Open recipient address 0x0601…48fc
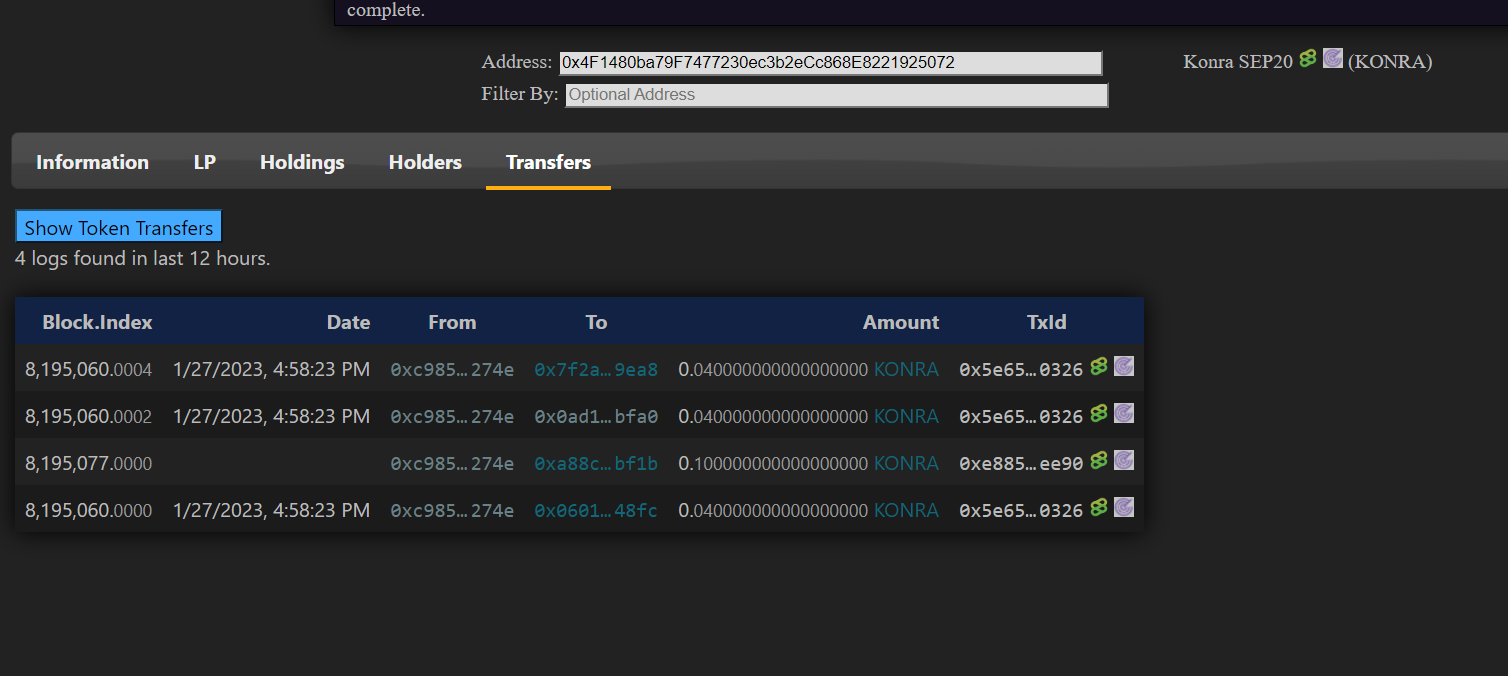Image resolution: width=1508 pixels, height=676 pixels. [x=596, y=511]
